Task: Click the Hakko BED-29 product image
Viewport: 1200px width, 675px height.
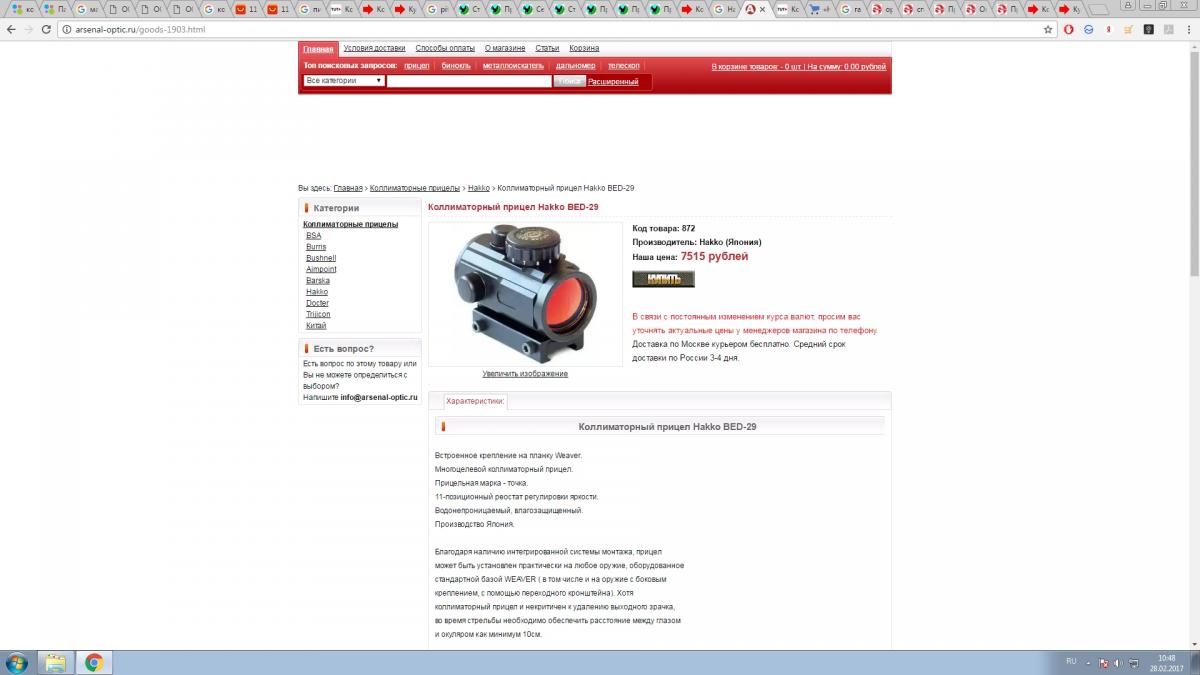Action: (525, 294)
